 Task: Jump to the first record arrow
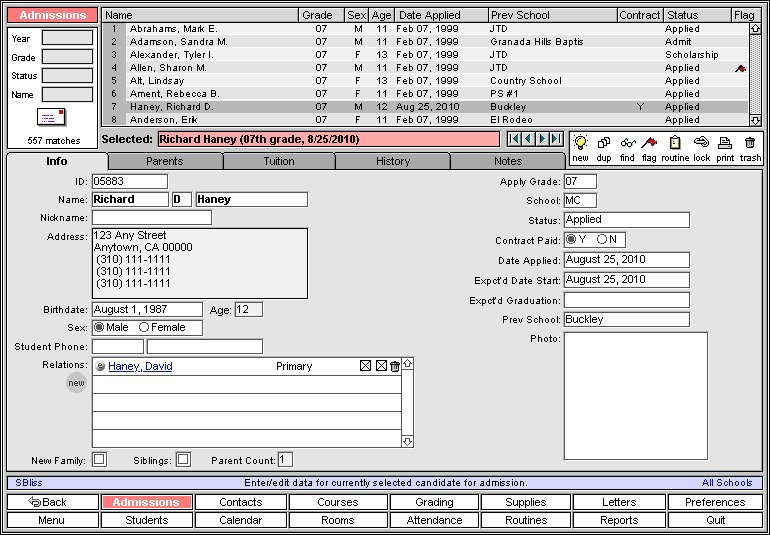pyautogui.click(x=514, y=139)
